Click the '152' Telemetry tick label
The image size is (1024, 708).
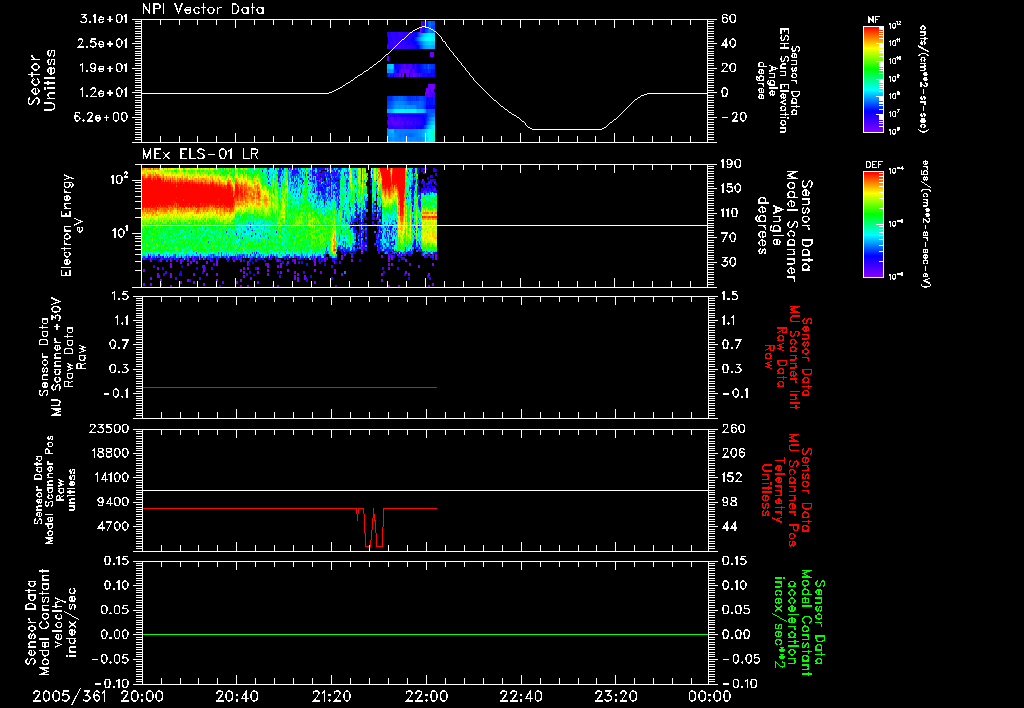tap(732, 477)
